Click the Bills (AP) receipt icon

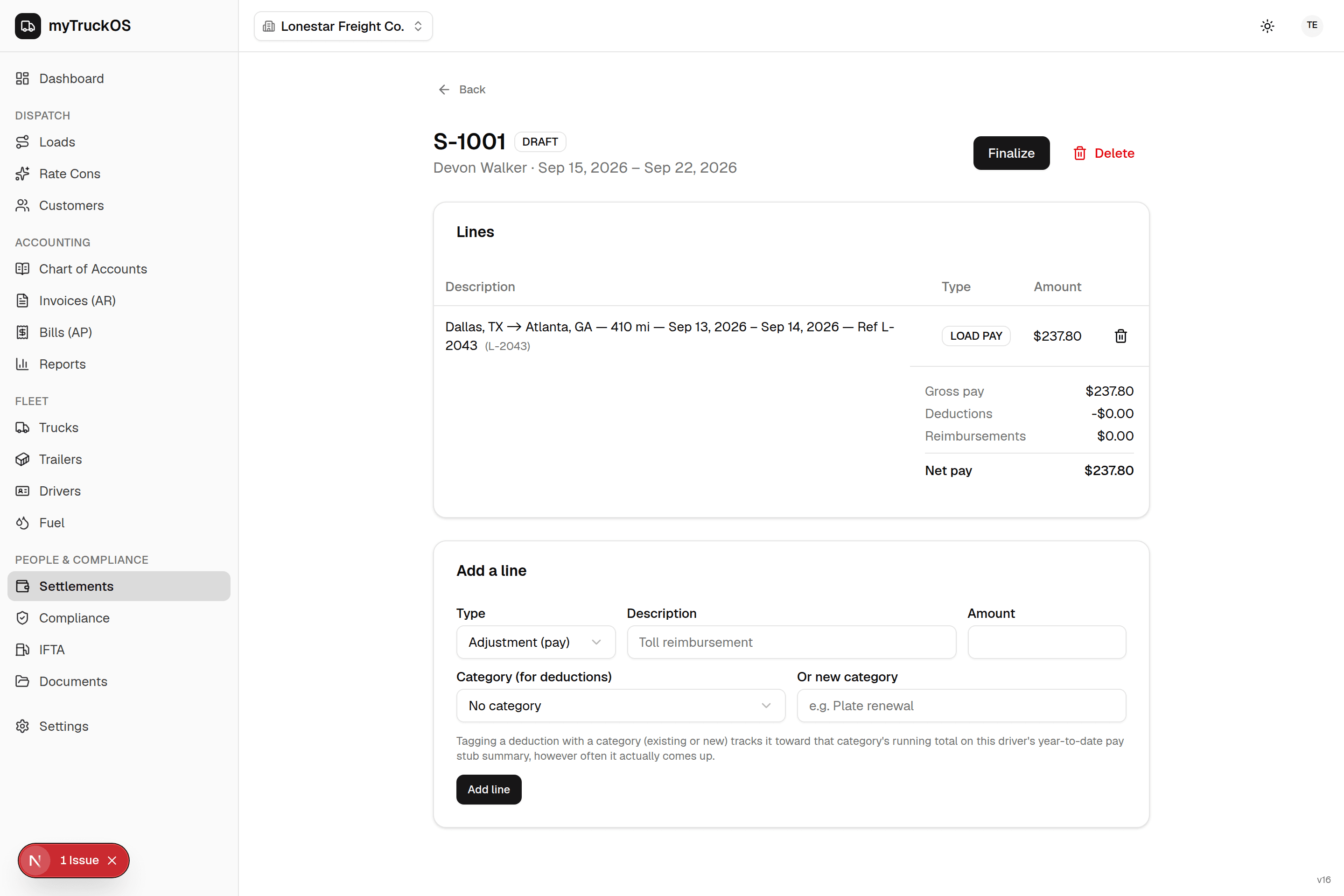[22, 332]
